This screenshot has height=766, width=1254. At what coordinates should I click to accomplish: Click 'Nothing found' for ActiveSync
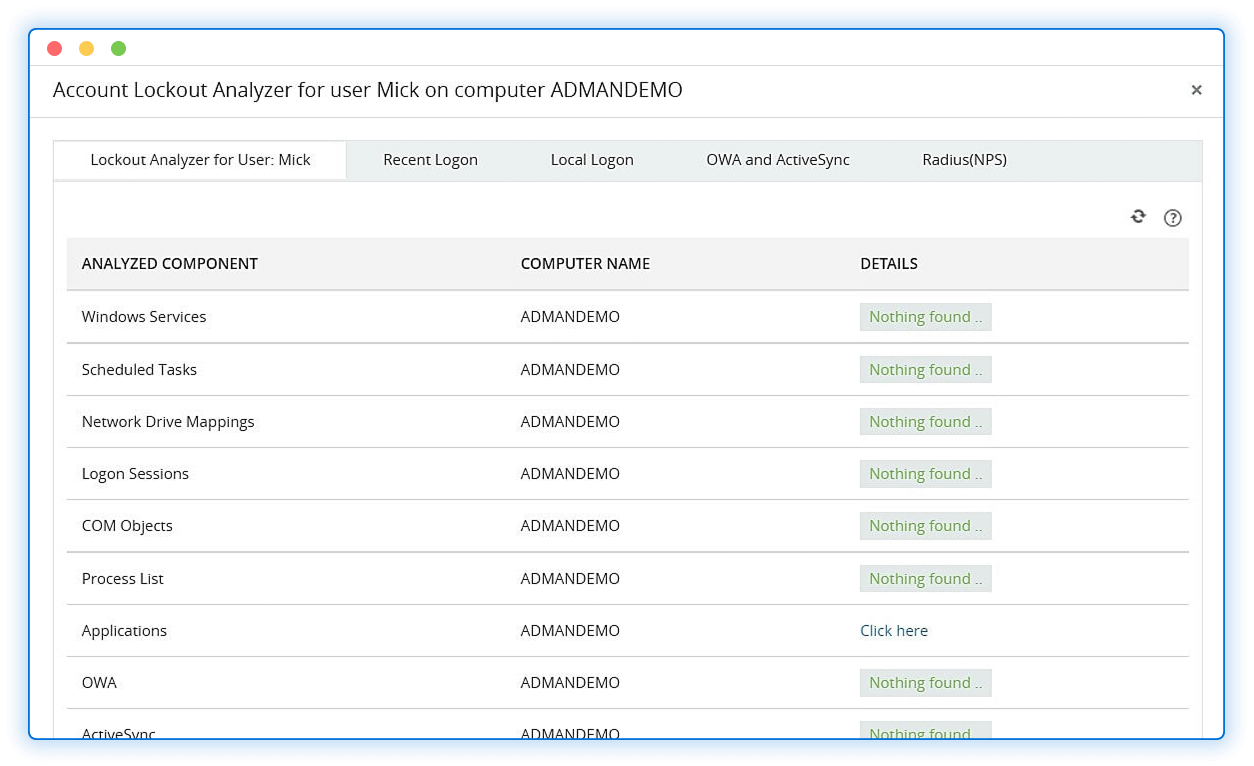pos(925,733)
